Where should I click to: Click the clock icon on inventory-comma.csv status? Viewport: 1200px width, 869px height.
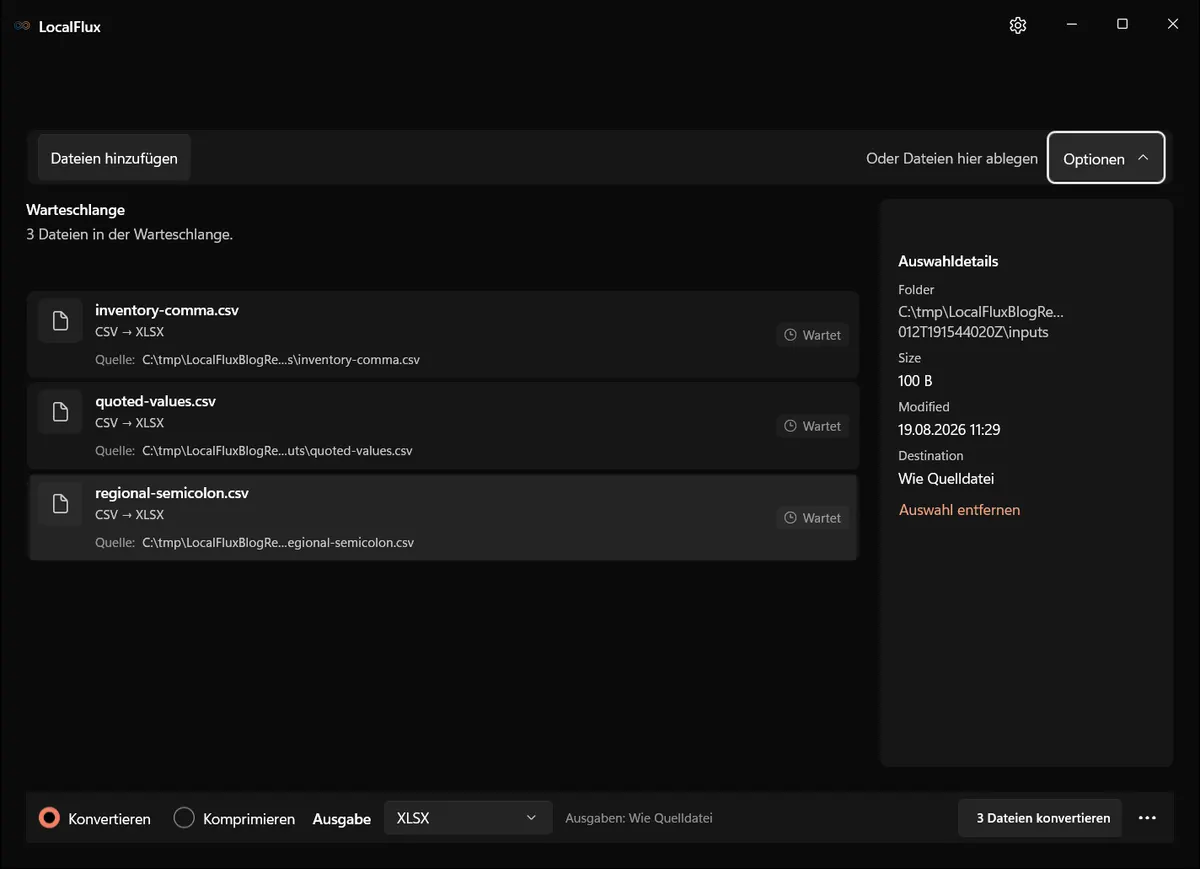(x=790, y=335)
